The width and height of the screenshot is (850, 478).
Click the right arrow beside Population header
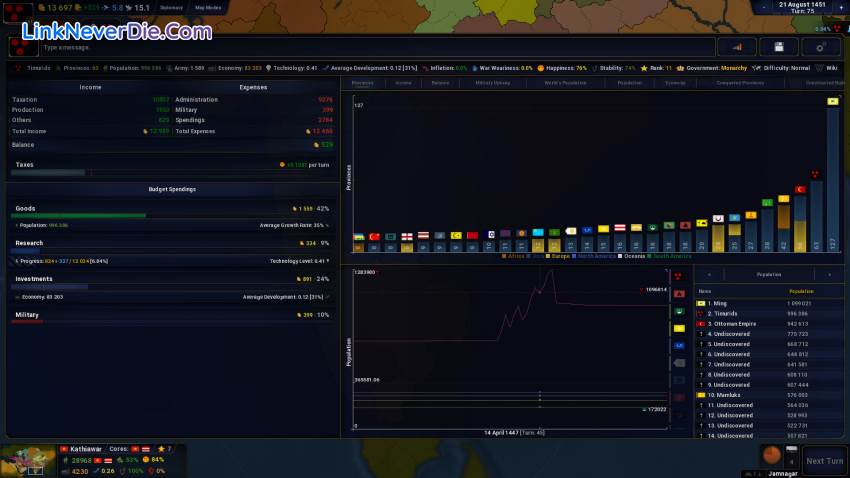829,274
